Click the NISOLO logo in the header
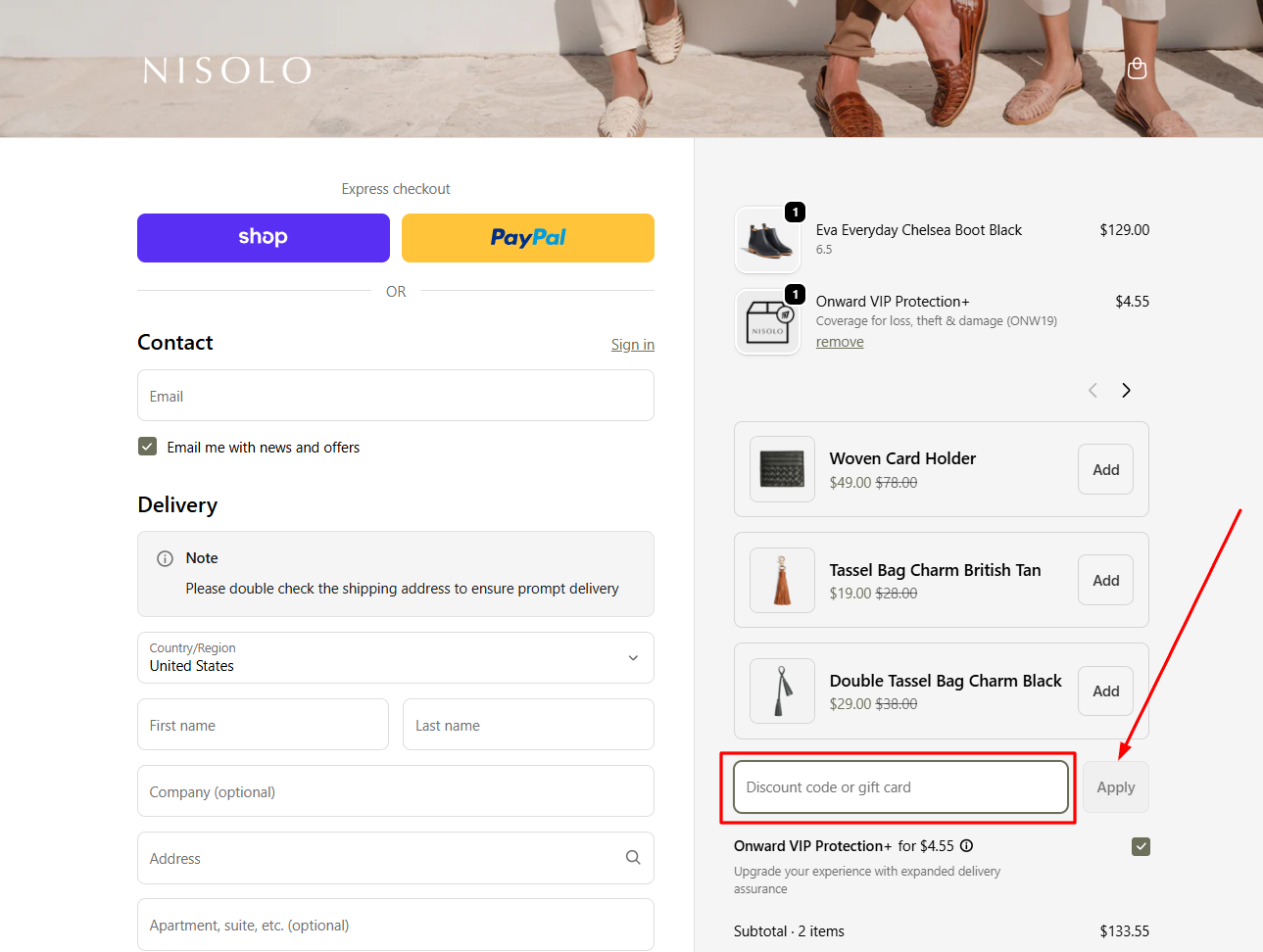 coord(226,70)
